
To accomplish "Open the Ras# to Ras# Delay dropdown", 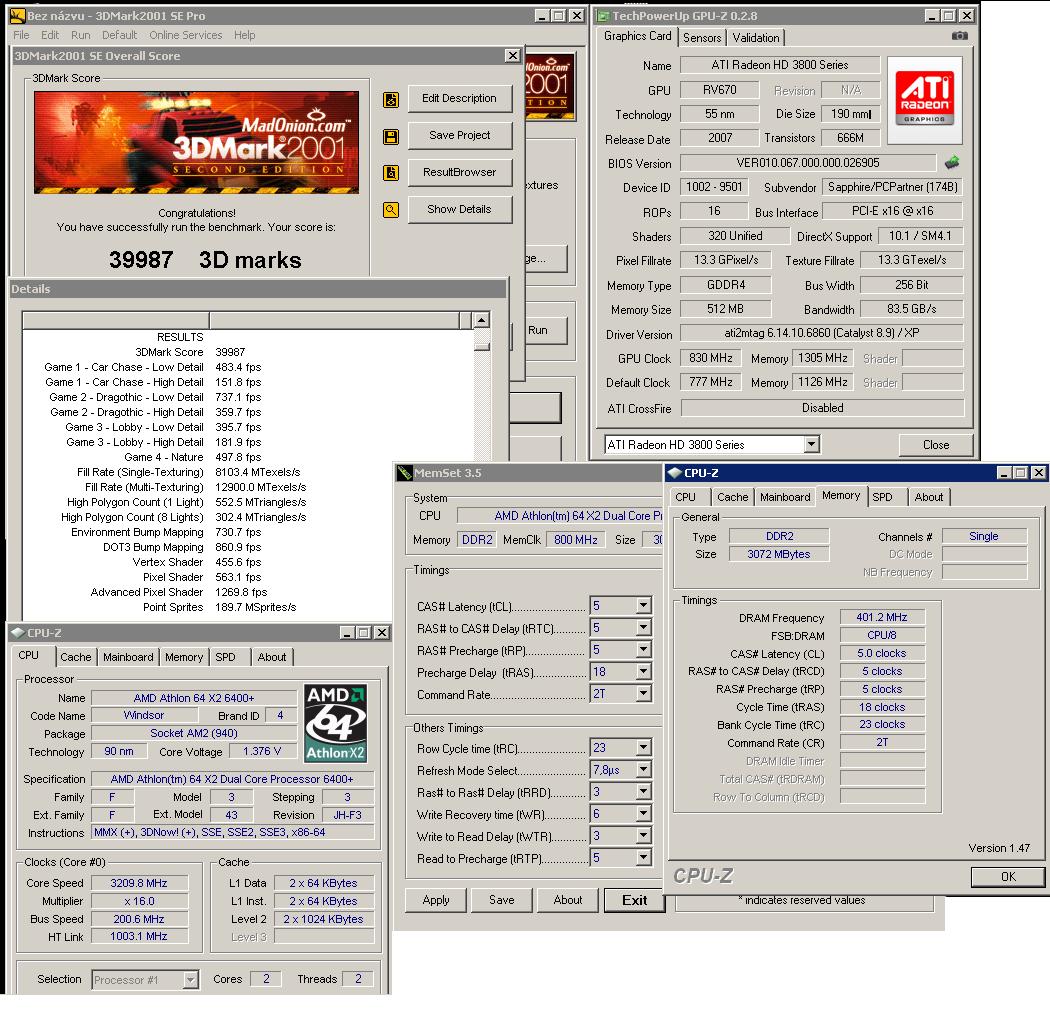I will tap(643, 792).
